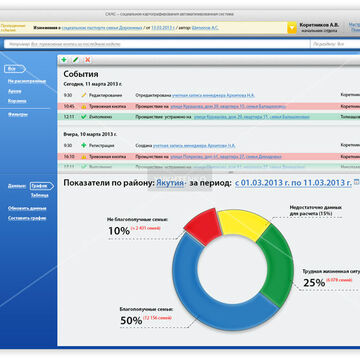Click 'Сегодня, 11 марта 2013 г.' date heading

click(x=92, y=85)
